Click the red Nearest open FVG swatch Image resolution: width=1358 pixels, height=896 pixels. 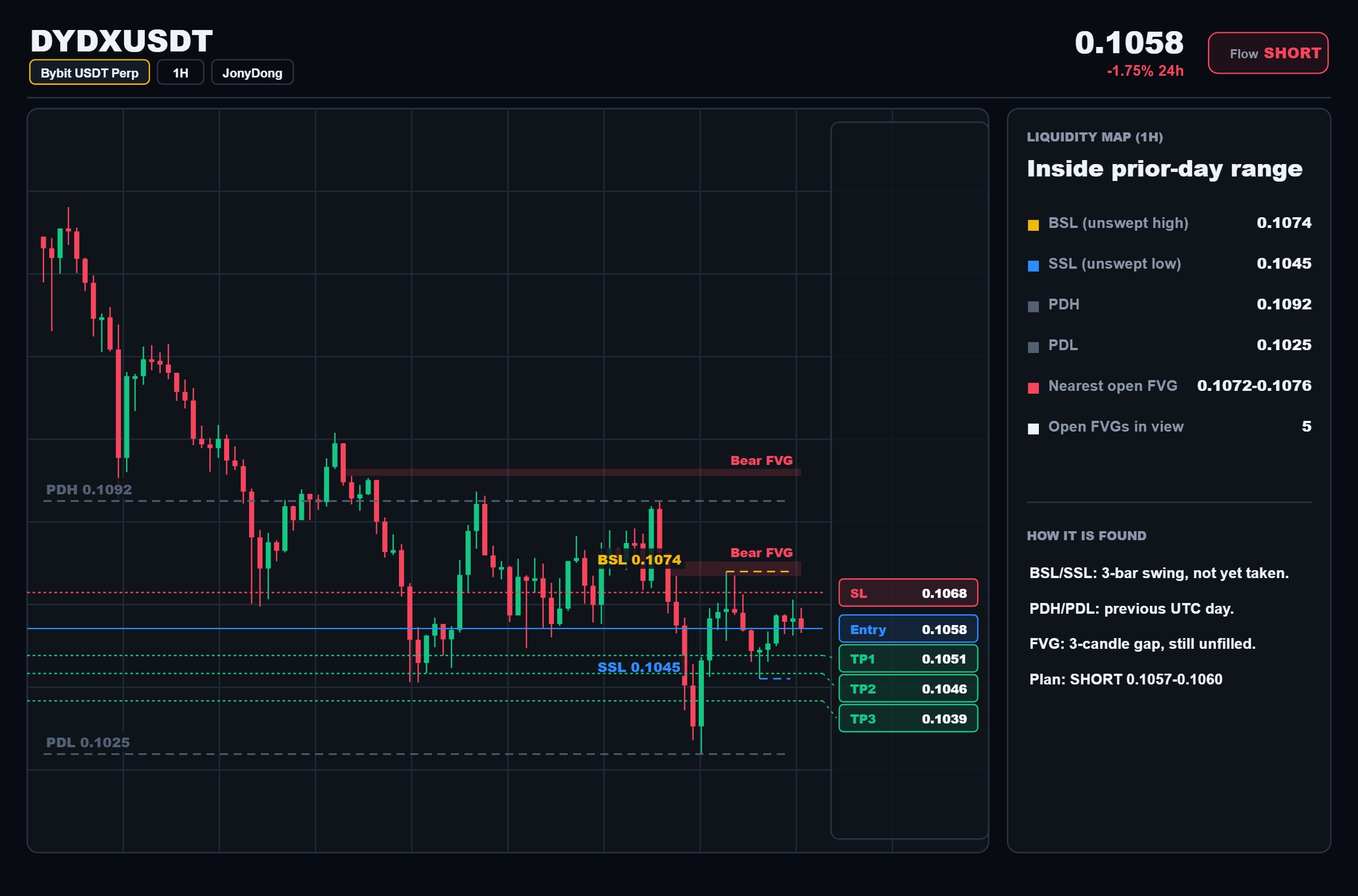pyautogui.click(x=1033, y=388)
